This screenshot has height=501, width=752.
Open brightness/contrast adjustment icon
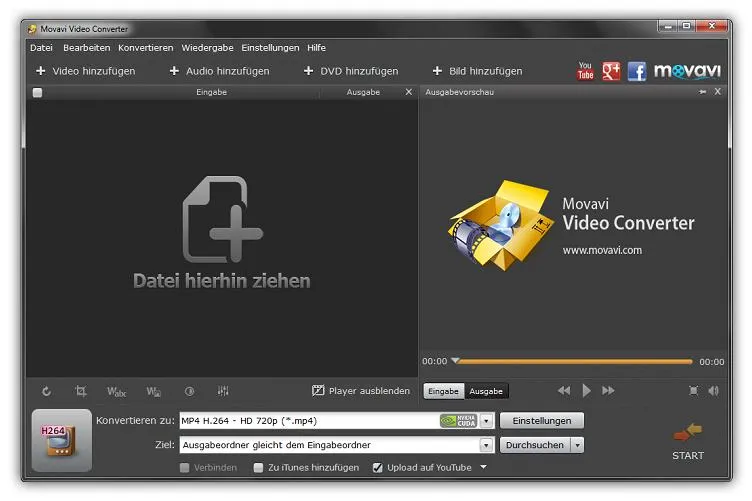(189, 391)
